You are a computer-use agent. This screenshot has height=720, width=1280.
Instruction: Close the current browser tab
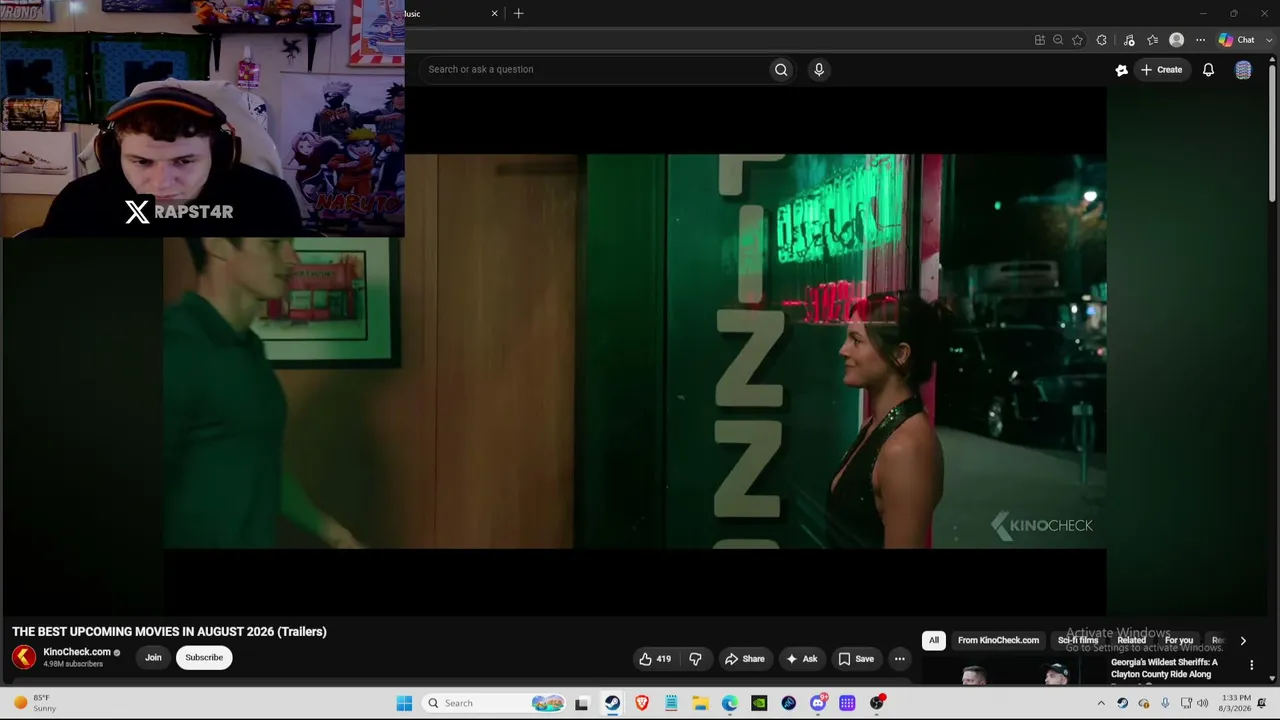[x=494, y=14]
